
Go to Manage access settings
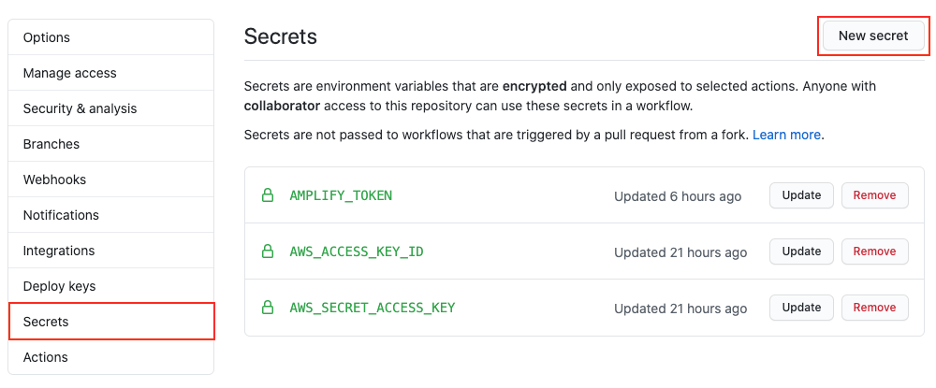pyautogui.click(x=111, y=73)
